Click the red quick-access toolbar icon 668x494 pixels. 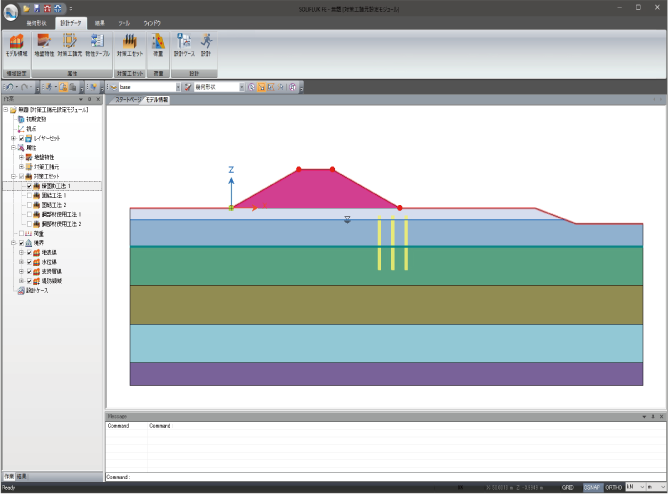pyautogui.click(x=47, y=8)
